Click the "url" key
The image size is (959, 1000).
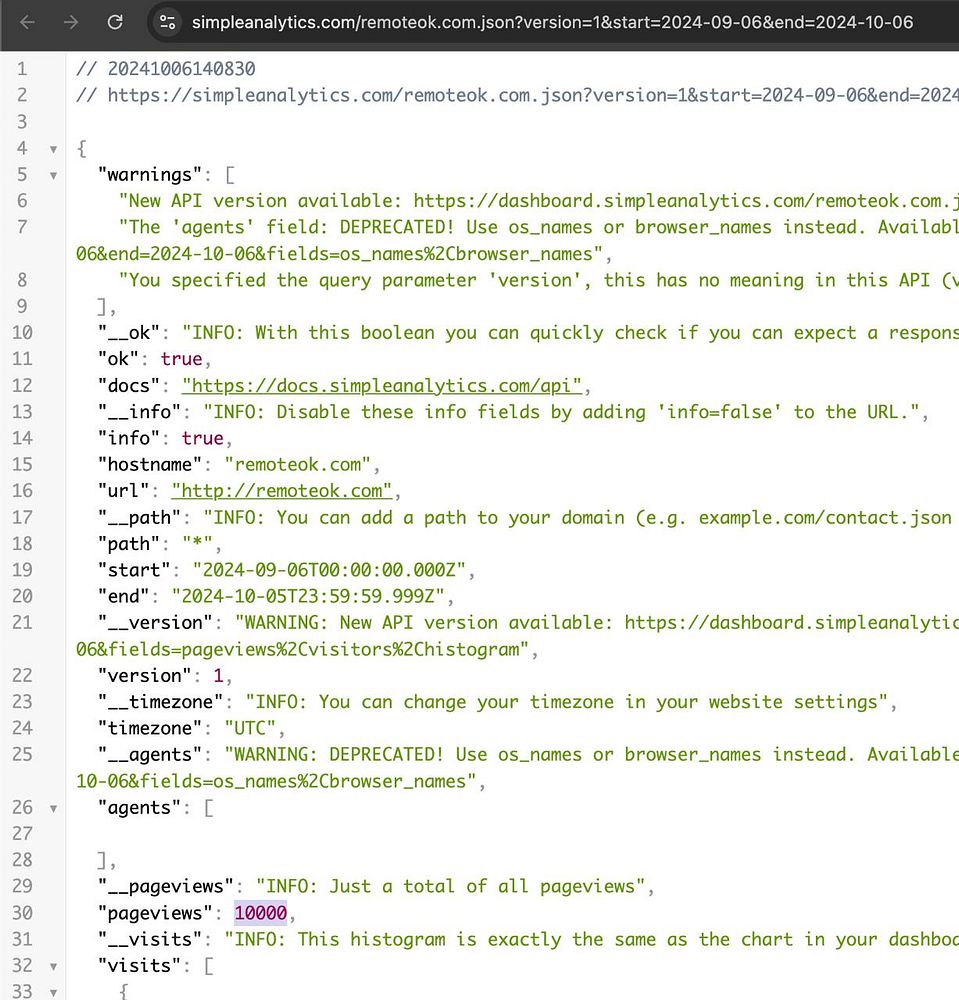(x=123, y=491)
